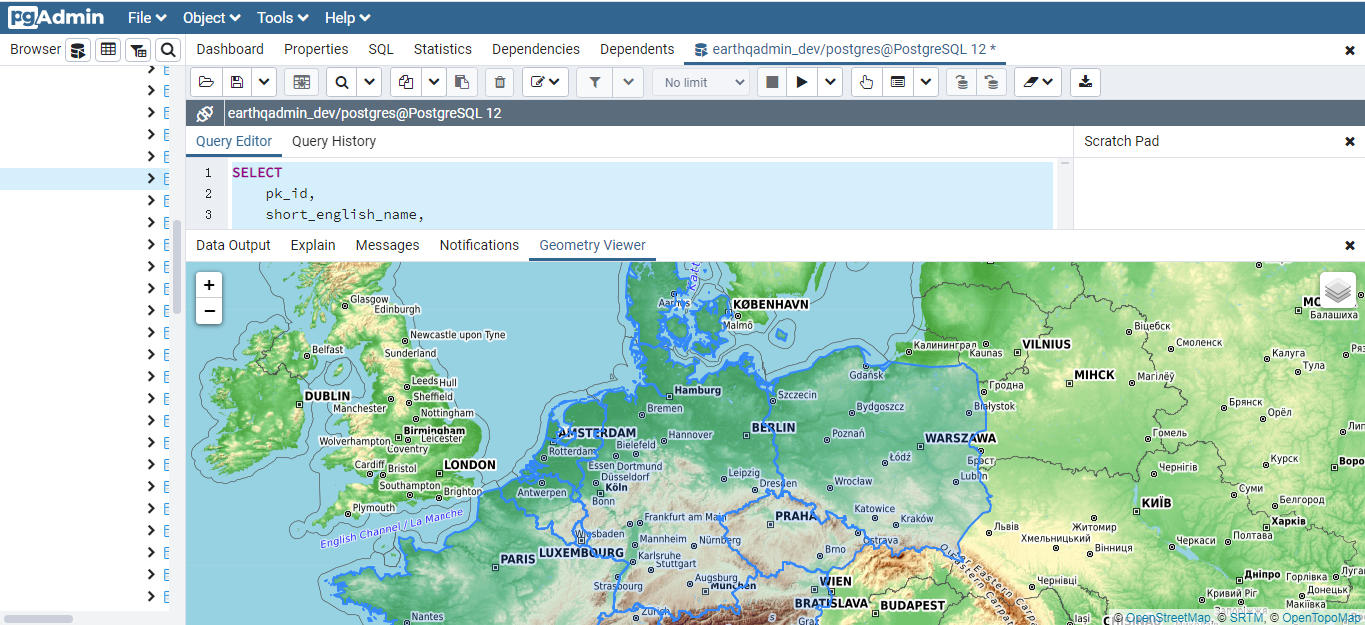Zoom out on the map with minus button

(x=209, y=311)
